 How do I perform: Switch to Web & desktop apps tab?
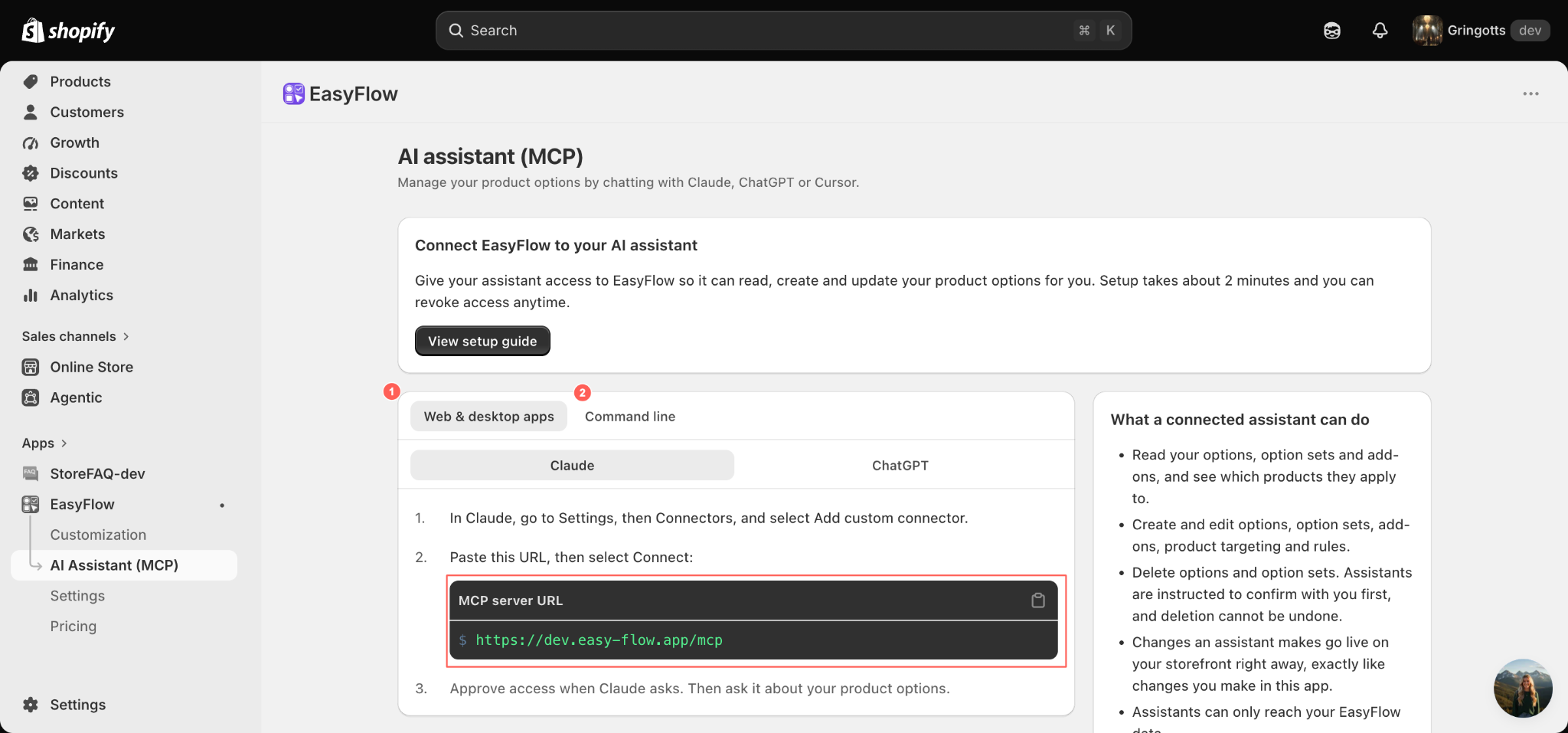[x=488, y=417]
